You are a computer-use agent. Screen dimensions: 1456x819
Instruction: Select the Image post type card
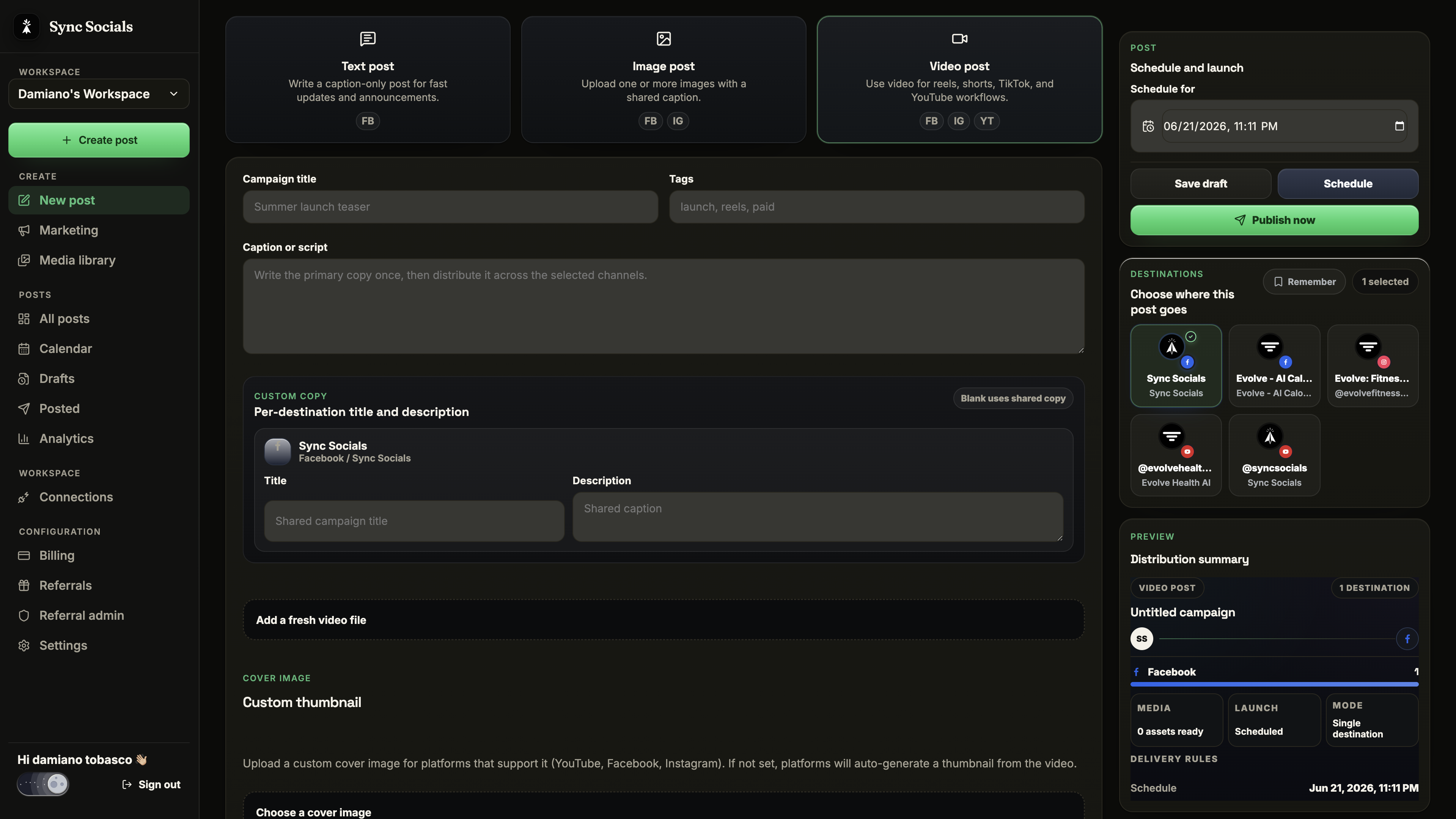tap(664, 79)
